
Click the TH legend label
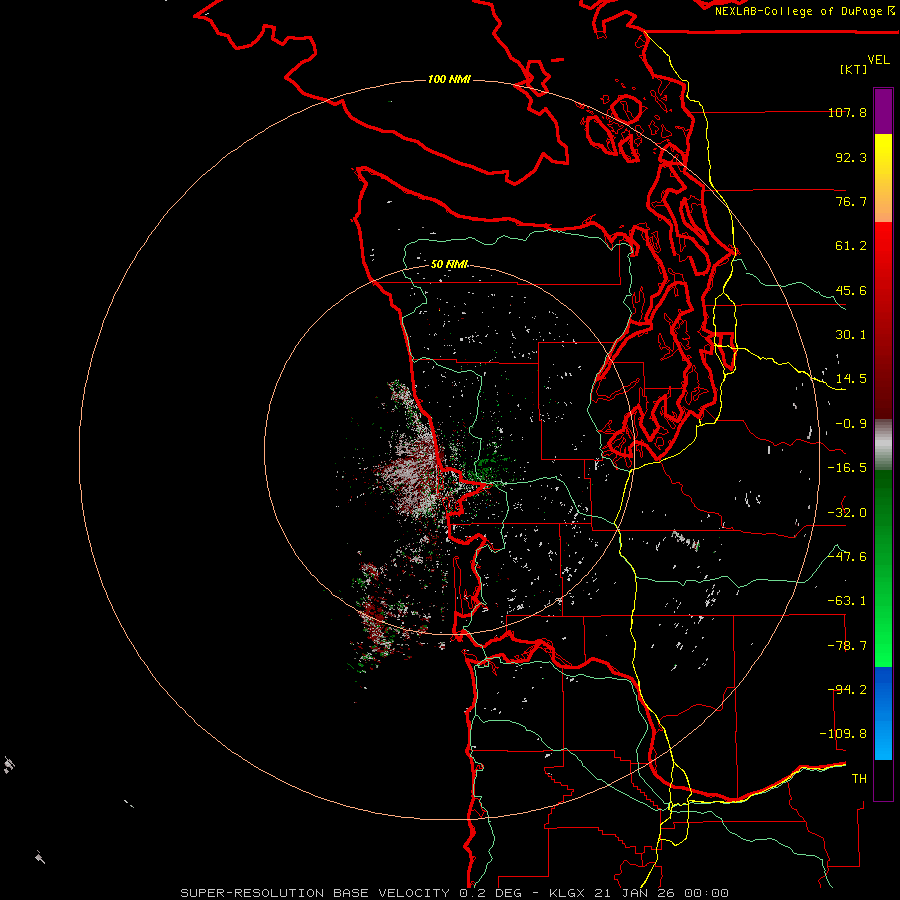[859, 778]
